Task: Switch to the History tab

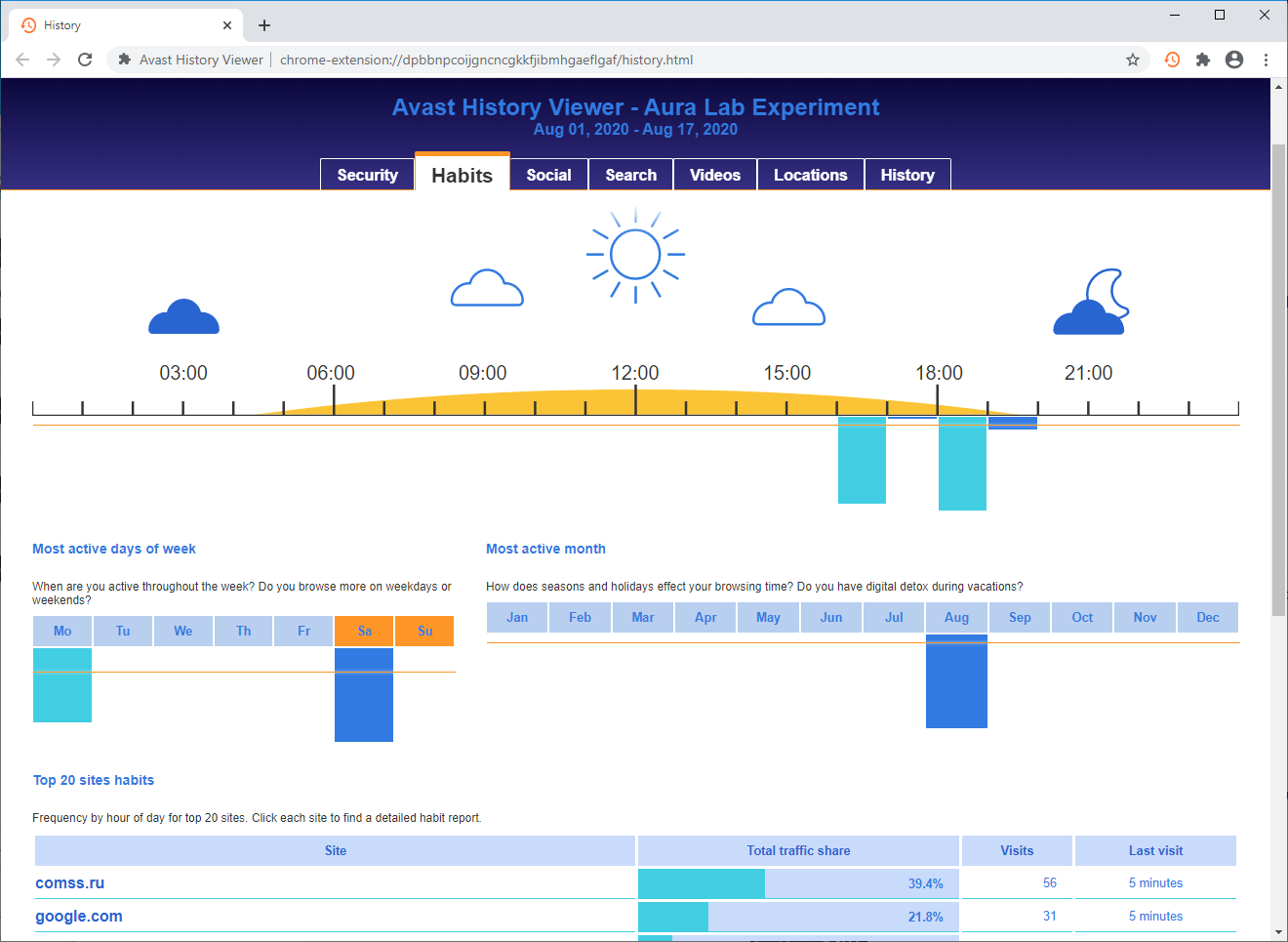Action: pyautogui.click(x=907, y=175)
